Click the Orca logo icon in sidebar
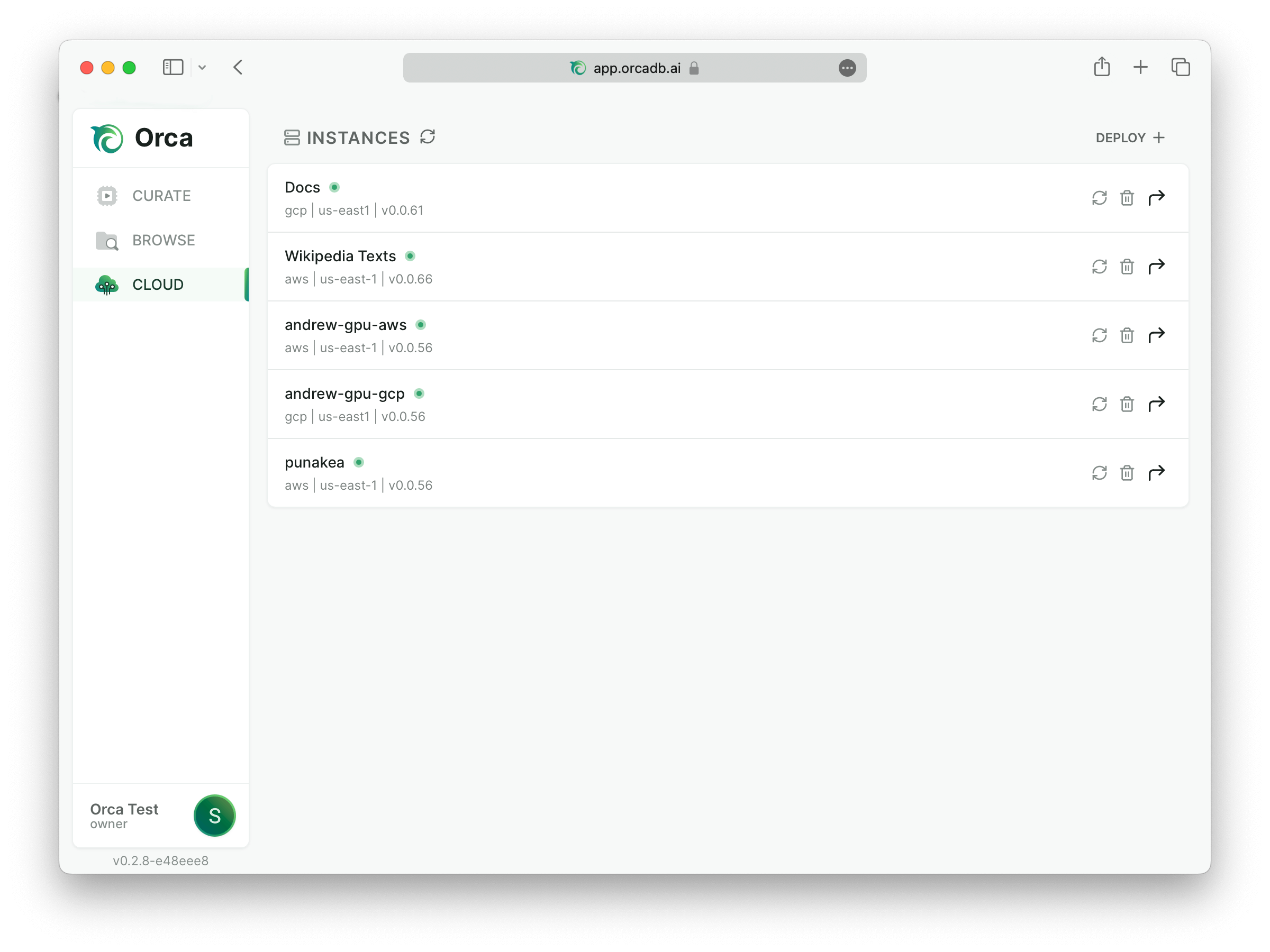Image resolution: width=1270 pixels, height=952 pixels. click(107, 138)
